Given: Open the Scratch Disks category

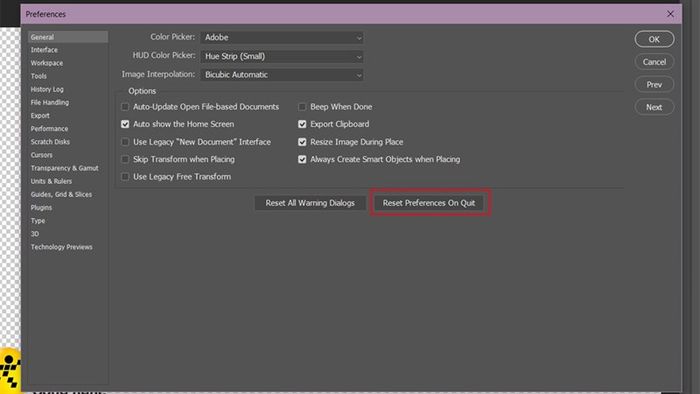Looking at the screenshot, I should coord(50,142).
